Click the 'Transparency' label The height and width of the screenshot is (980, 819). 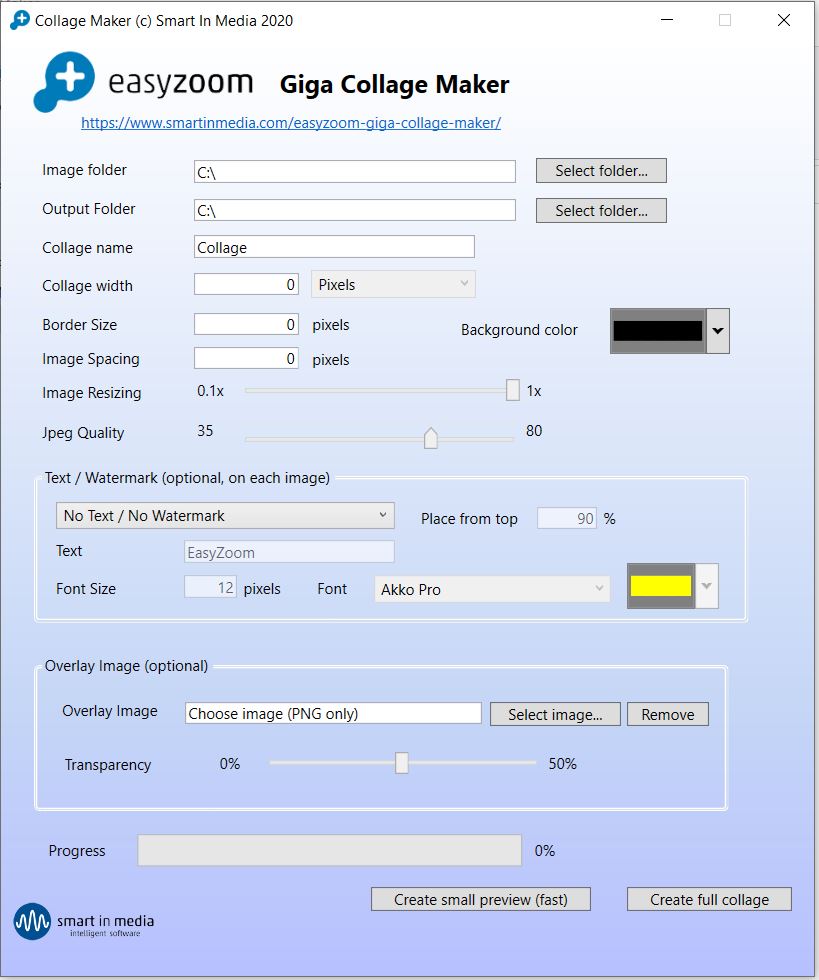click(108, 764)
